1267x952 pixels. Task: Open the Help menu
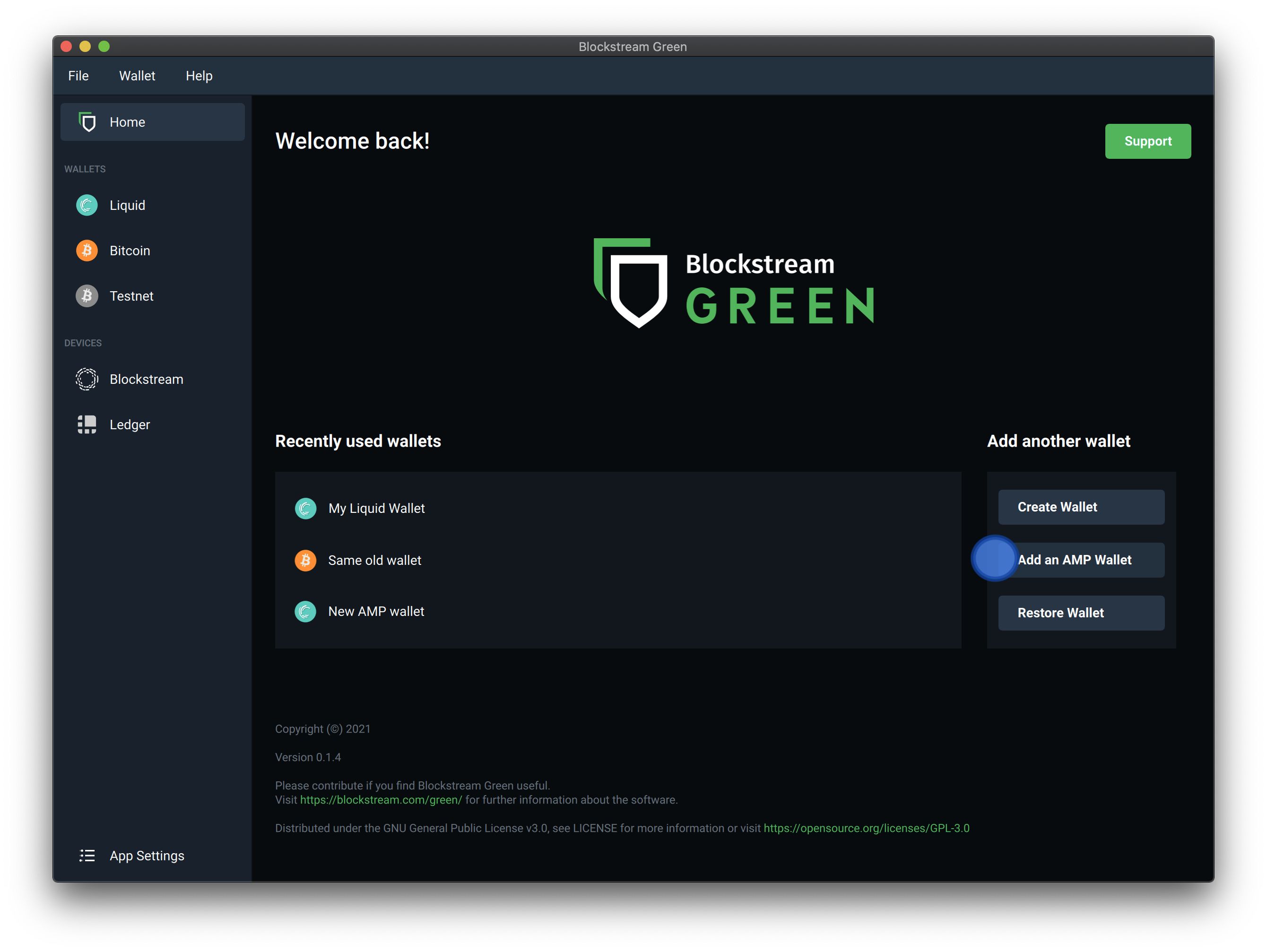point(199,76)
